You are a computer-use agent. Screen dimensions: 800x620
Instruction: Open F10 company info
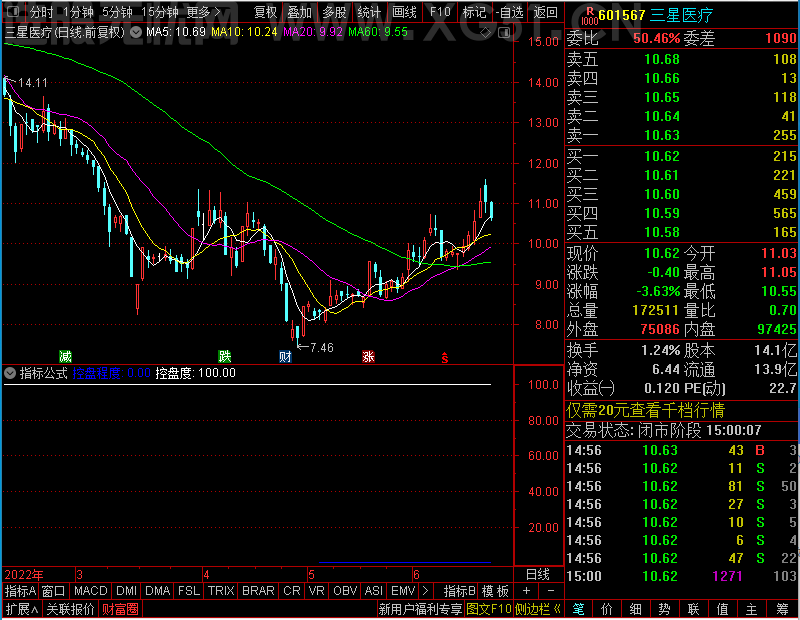(x=440, y=12)
